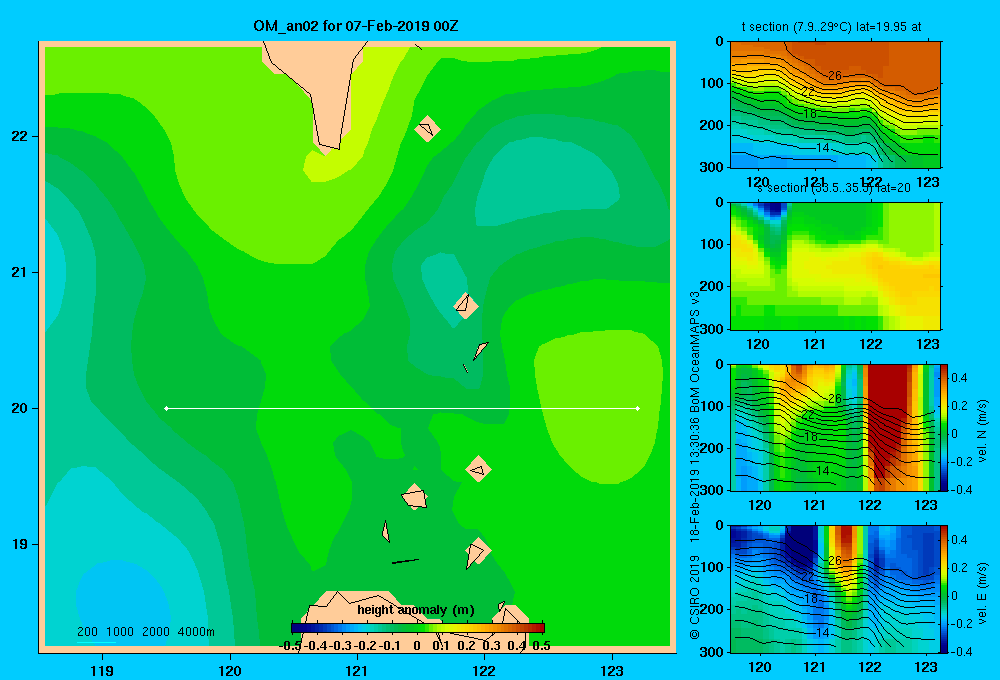Click the 'vel. E (m/s)' axis label
Screen dimensions: 1000x680
click(x=982, y=592)
